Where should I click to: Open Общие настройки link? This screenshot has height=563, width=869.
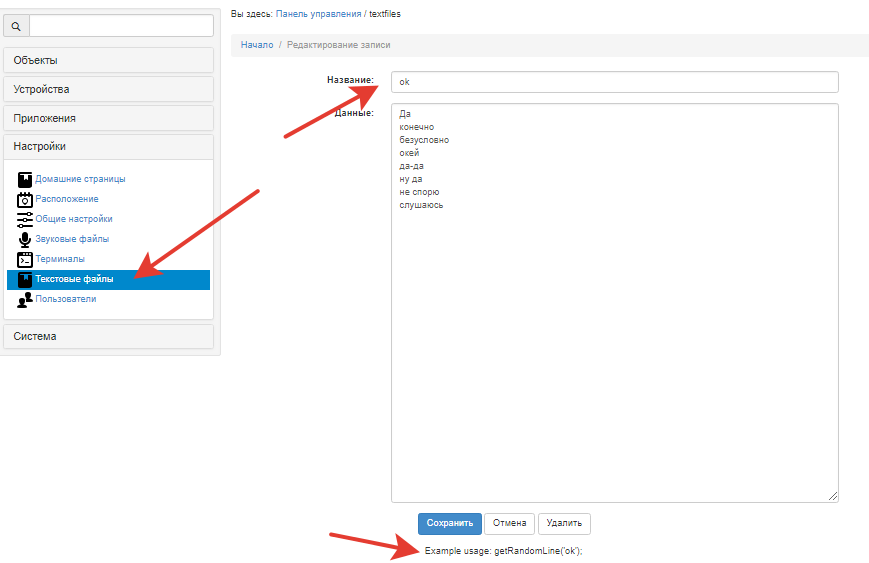(x=74, y=219)
